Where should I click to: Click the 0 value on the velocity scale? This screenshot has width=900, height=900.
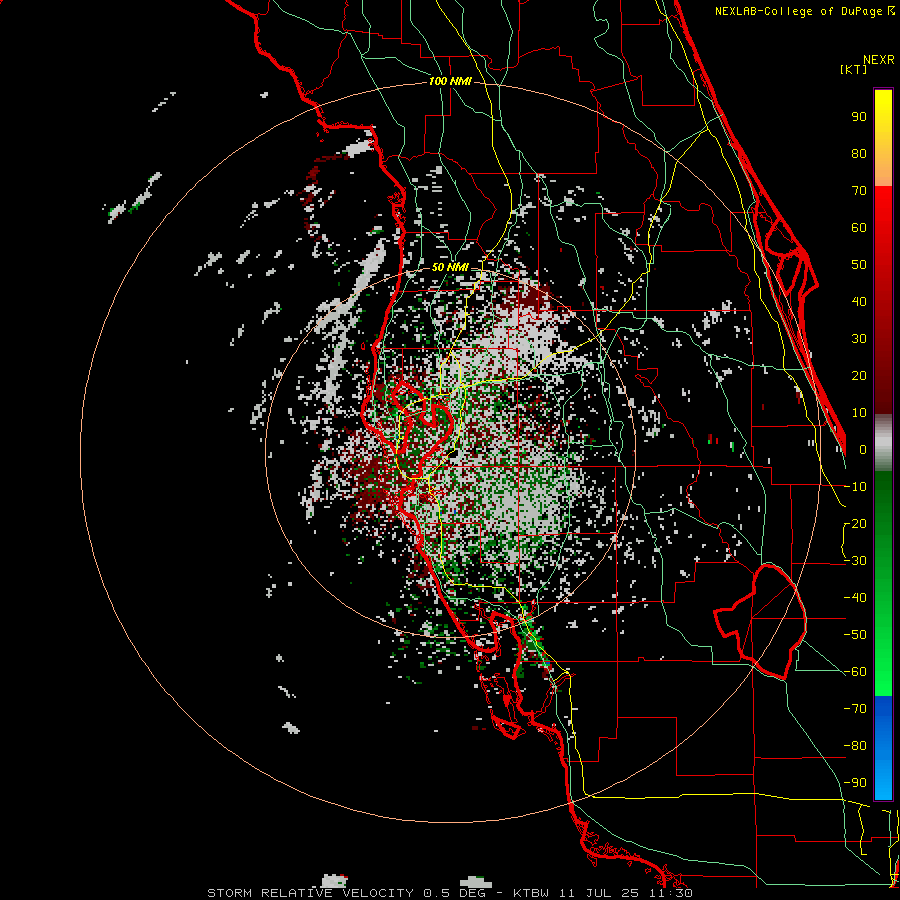[863, 450]
